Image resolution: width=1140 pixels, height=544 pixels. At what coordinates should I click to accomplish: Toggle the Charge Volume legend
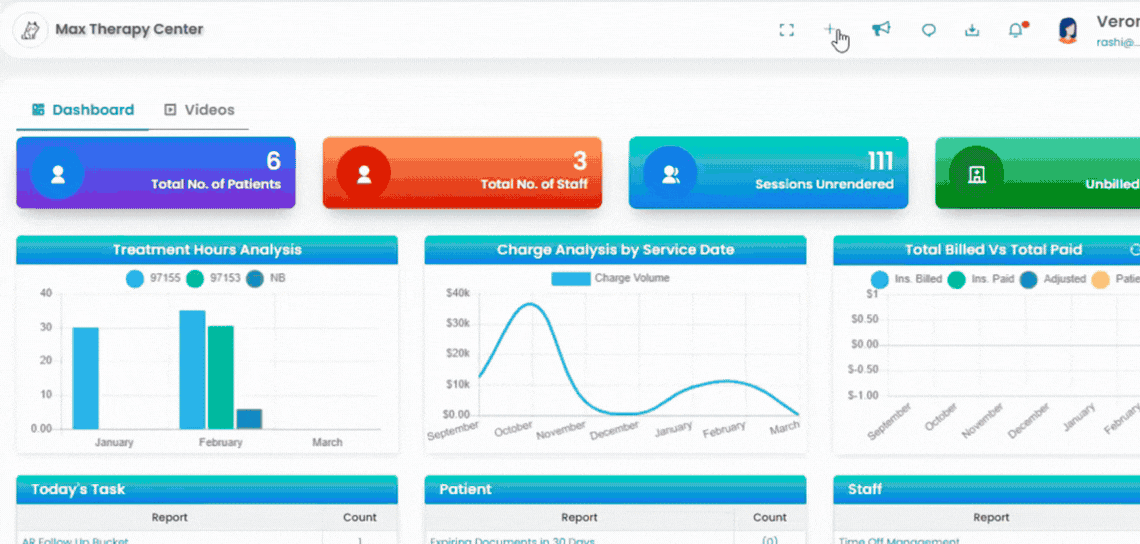(611, 278)
